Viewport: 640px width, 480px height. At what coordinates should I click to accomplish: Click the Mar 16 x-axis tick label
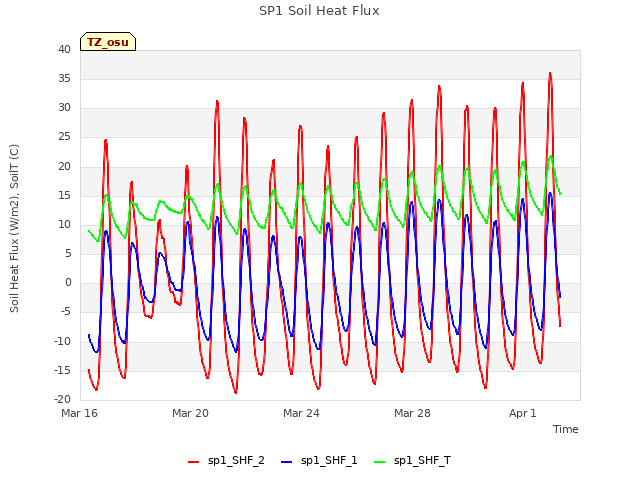point(79,413)
